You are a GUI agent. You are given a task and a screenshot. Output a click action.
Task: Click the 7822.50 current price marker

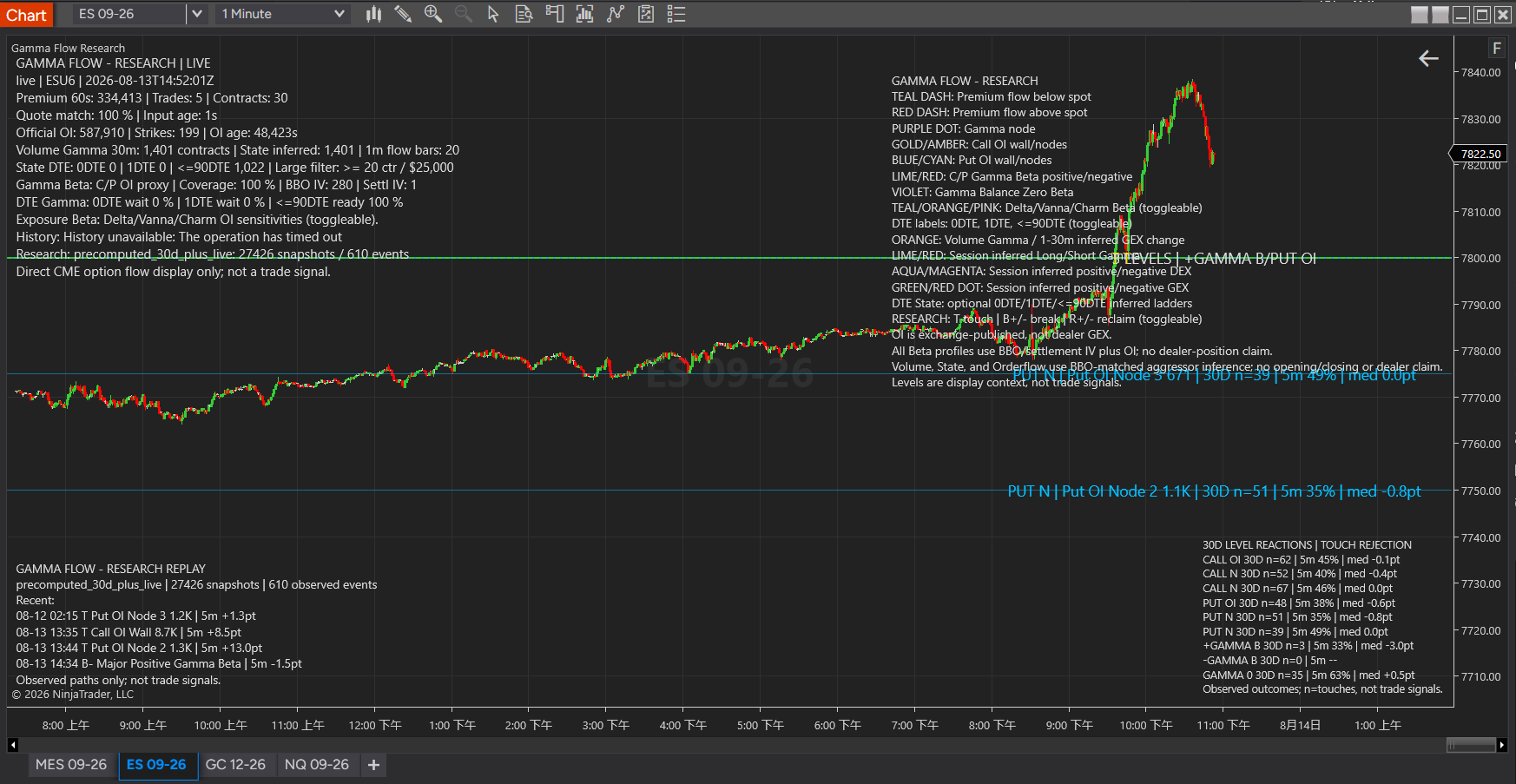pos(1480,154)
